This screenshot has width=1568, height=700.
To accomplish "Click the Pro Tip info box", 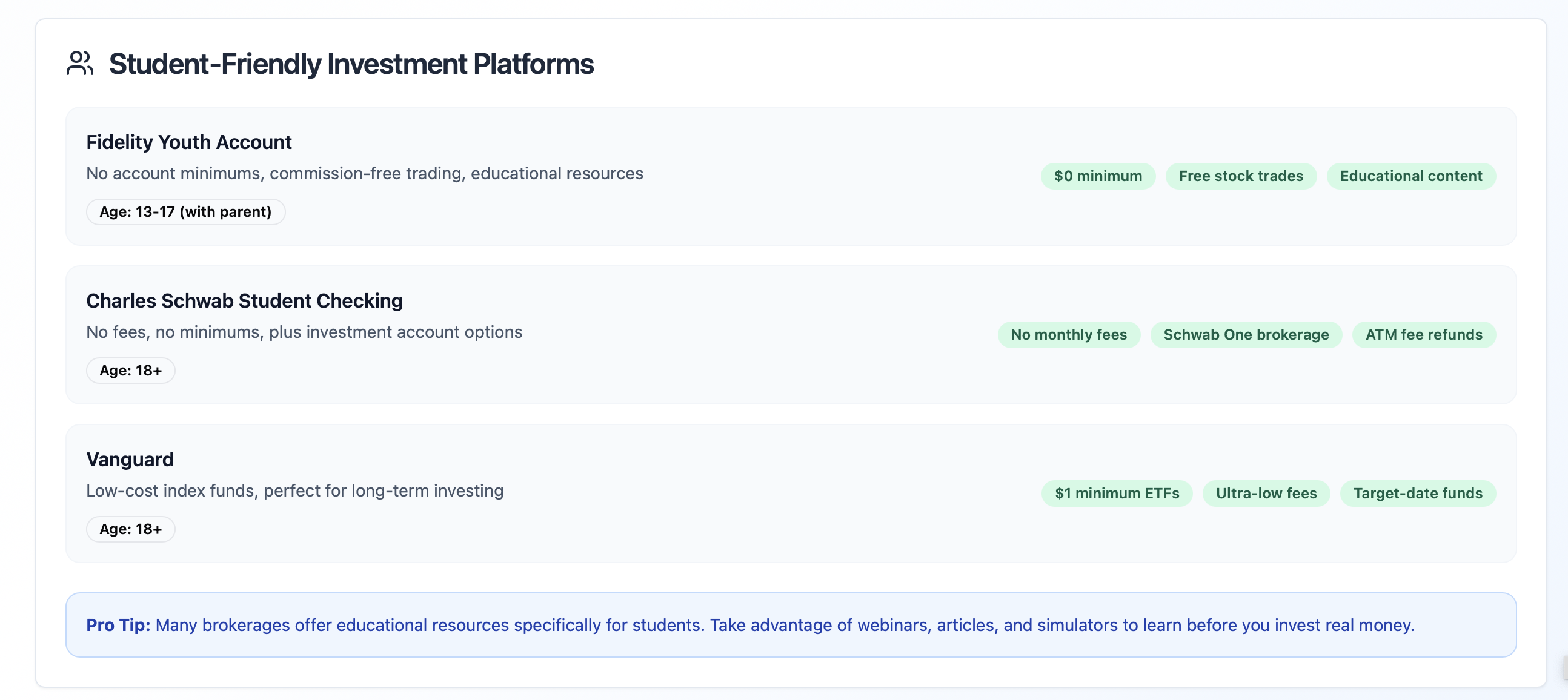I will [x=790, y=624].
